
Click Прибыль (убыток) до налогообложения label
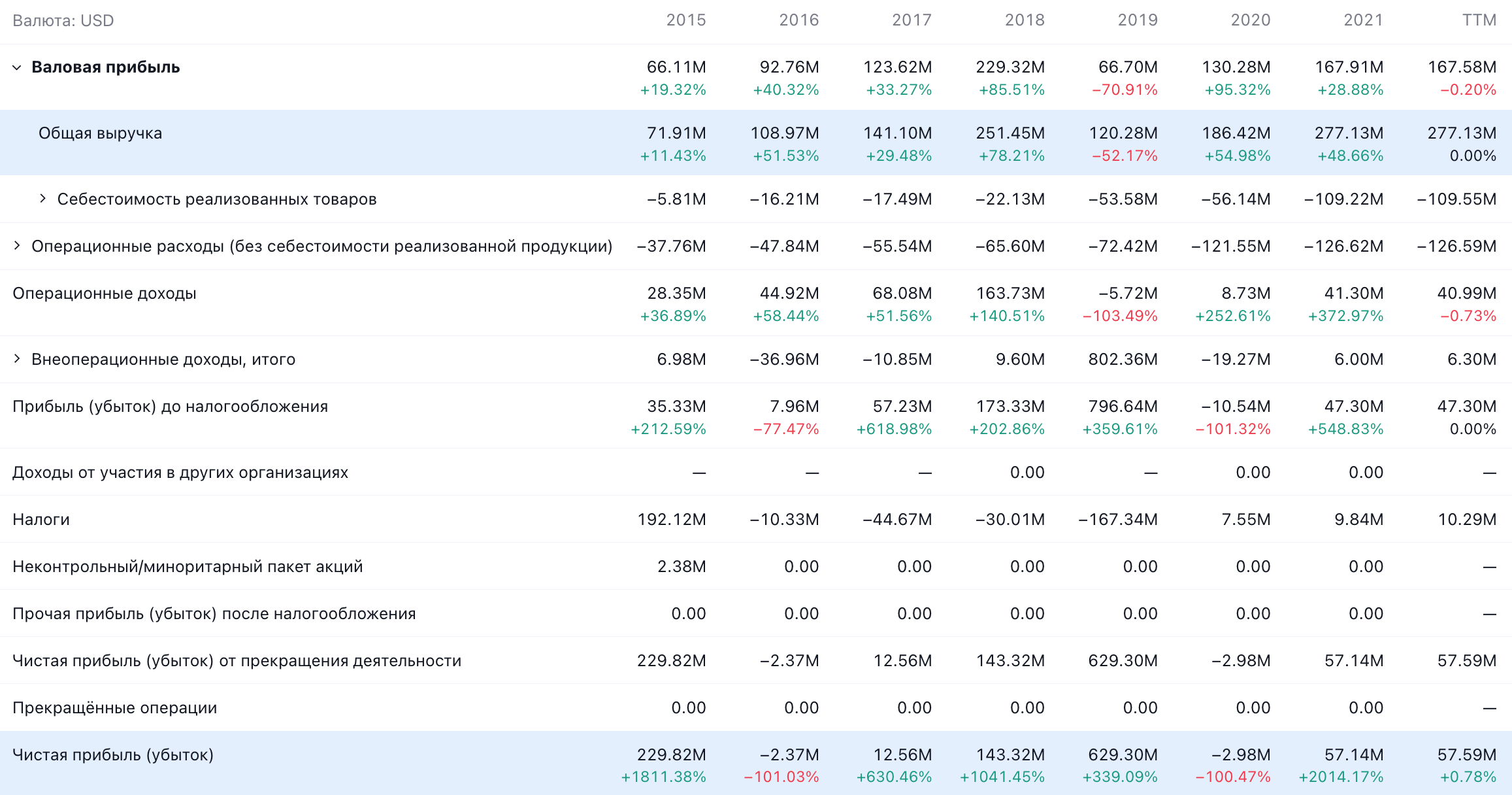170,407
